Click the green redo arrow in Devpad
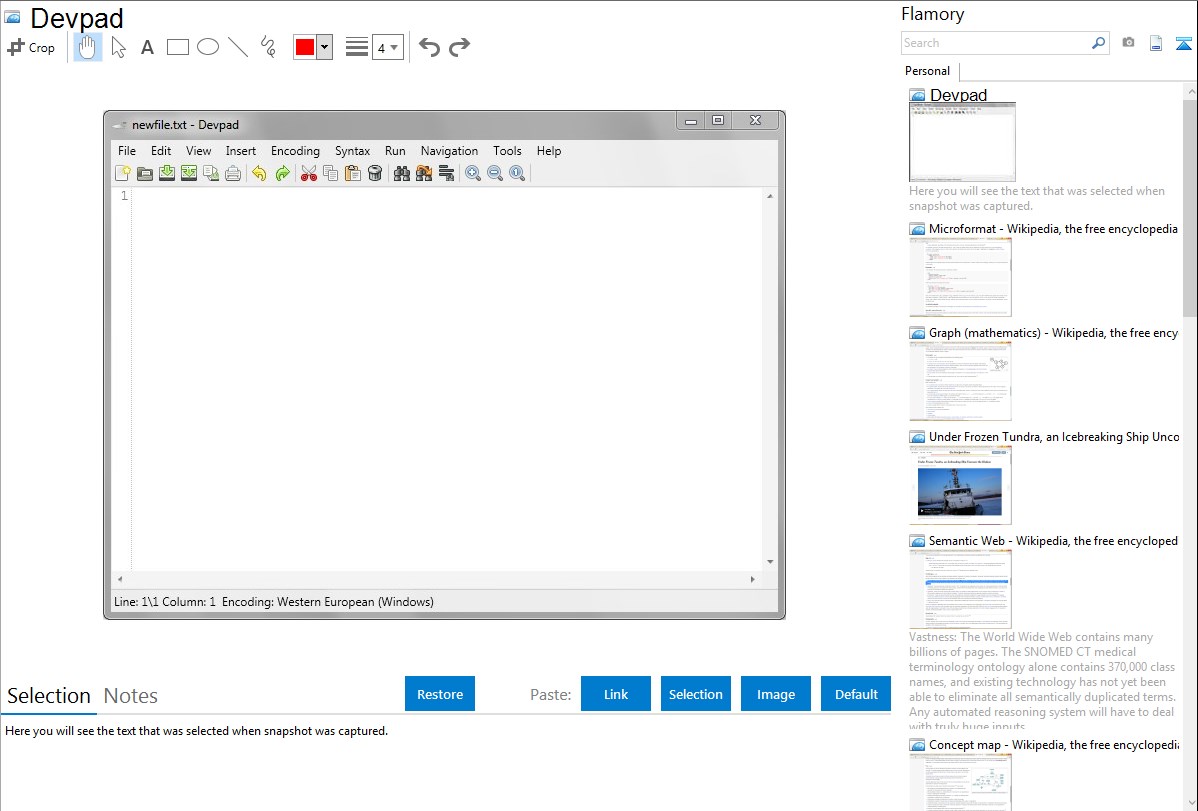The image size is (1198, 811). pyautogui.click(x=283, y=174)
